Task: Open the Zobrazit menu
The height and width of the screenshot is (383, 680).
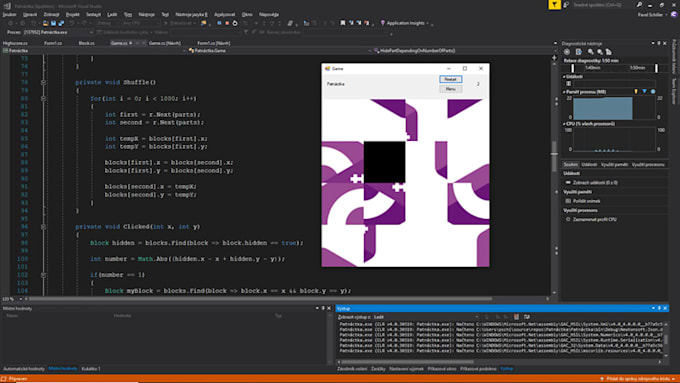Action: [x=51, y=14]
